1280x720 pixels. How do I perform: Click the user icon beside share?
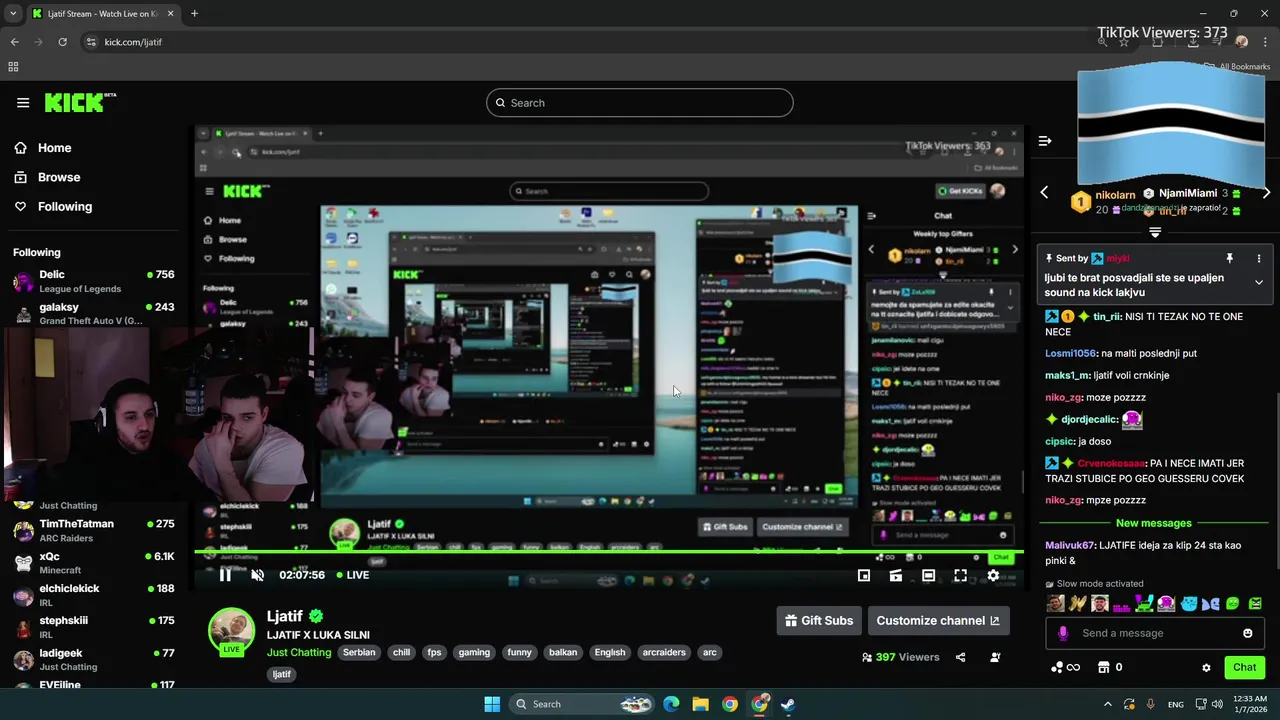tap(995, 657)
